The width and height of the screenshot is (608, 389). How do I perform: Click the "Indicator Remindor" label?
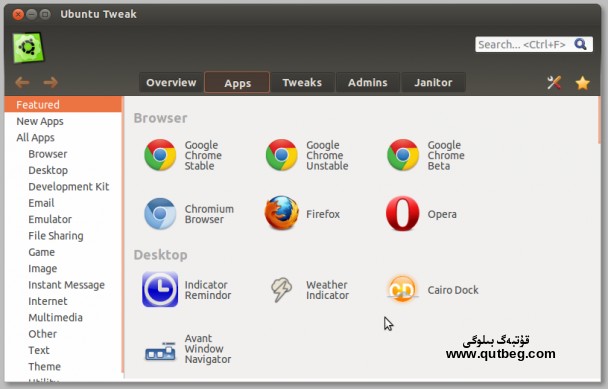(207, 290)
